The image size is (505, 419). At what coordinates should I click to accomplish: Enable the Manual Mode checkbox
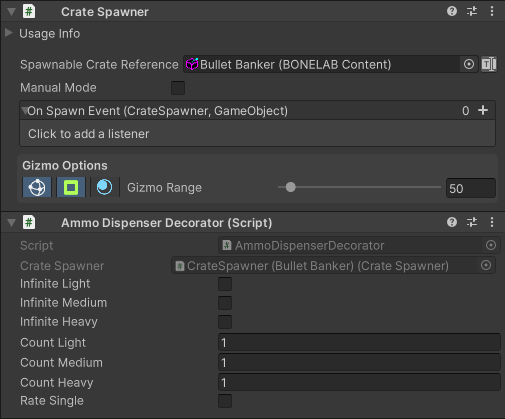[178, 88]
